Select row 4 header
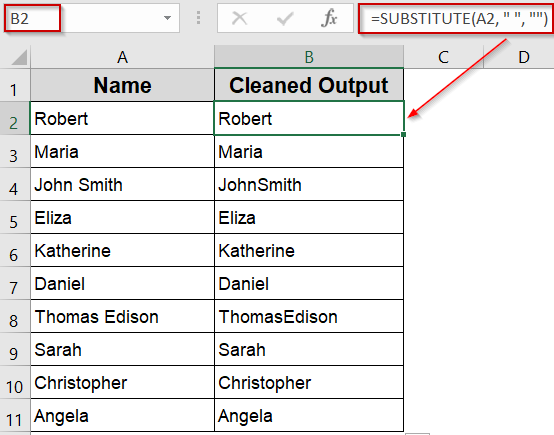The width and height of the screenshot is (554, 435). pos(15,184)
